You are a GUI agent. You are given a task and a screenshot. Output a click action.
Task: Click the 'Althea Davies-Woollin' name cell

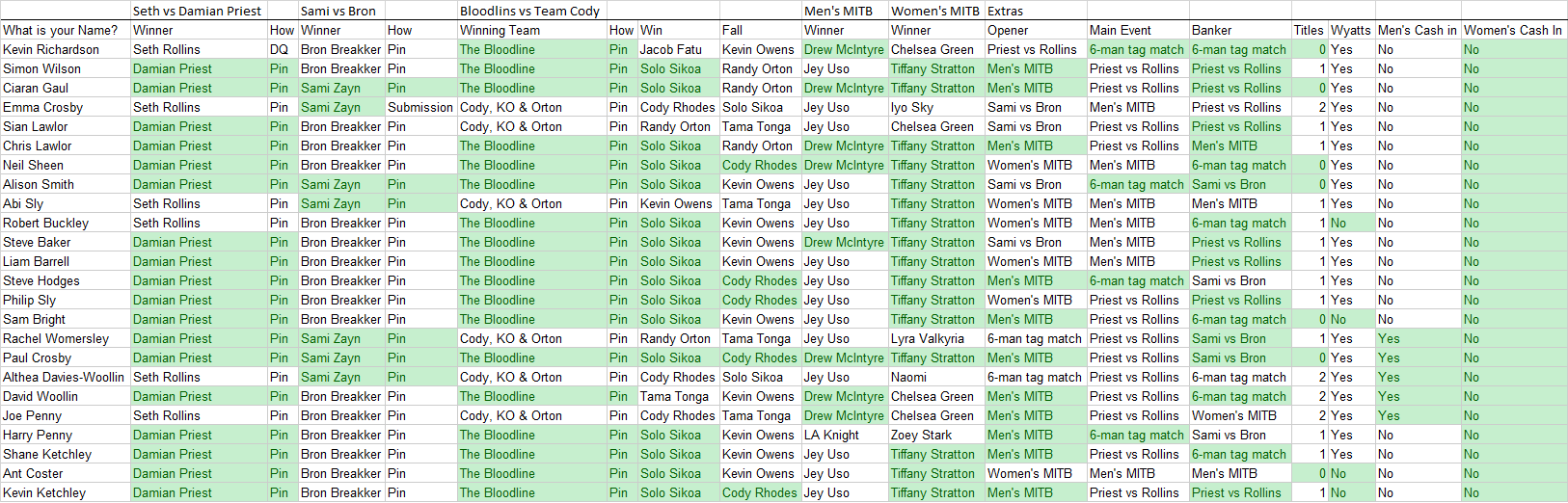[64, 377]
